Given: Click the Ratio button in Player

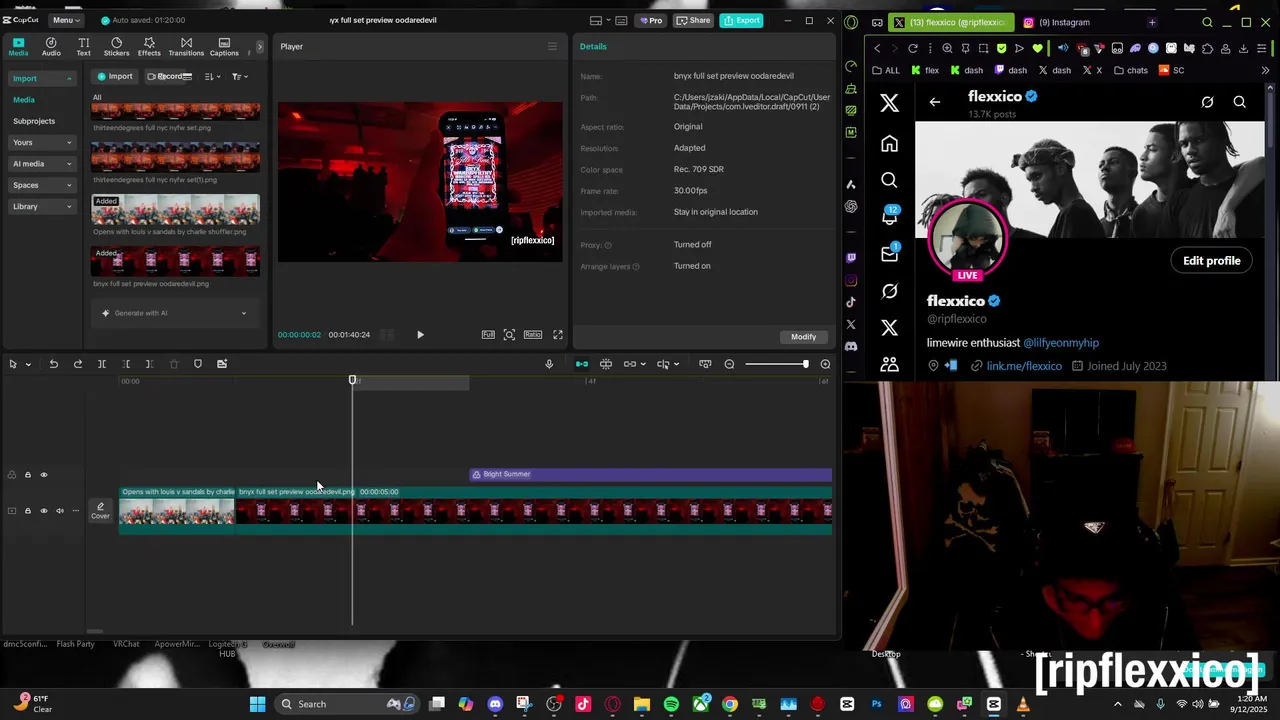Looking at the screenshot, I should [x=533, y=335].
